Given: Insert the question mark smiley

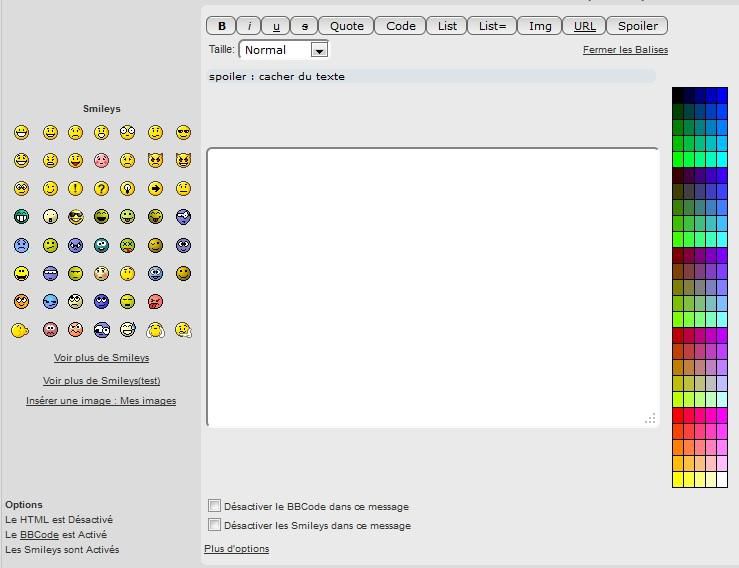Looking at the screenshot, I should click(101, 189).
